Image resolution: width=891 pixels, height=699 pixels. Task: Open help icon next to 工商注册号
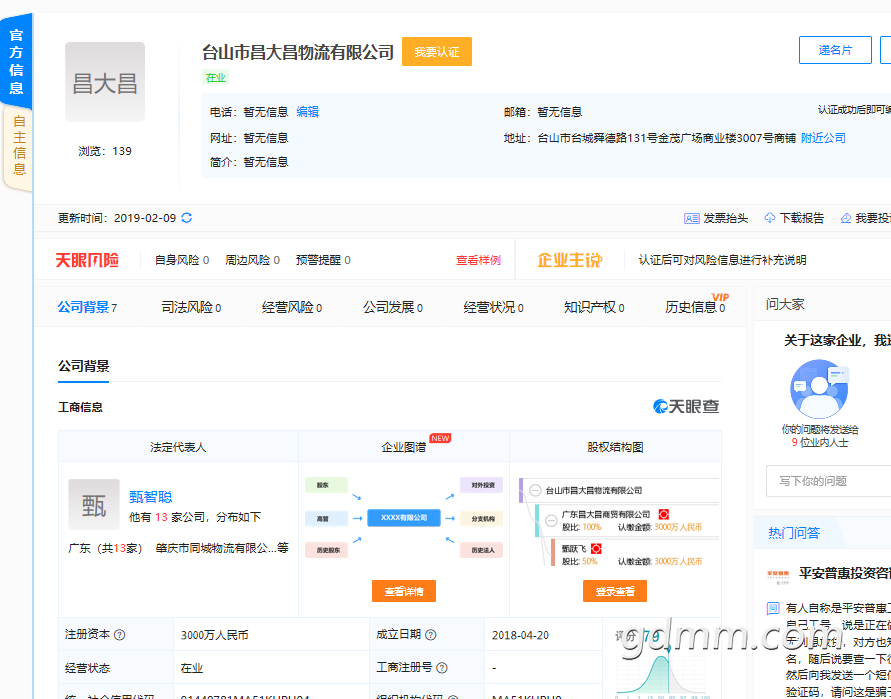tap(442, 668)
